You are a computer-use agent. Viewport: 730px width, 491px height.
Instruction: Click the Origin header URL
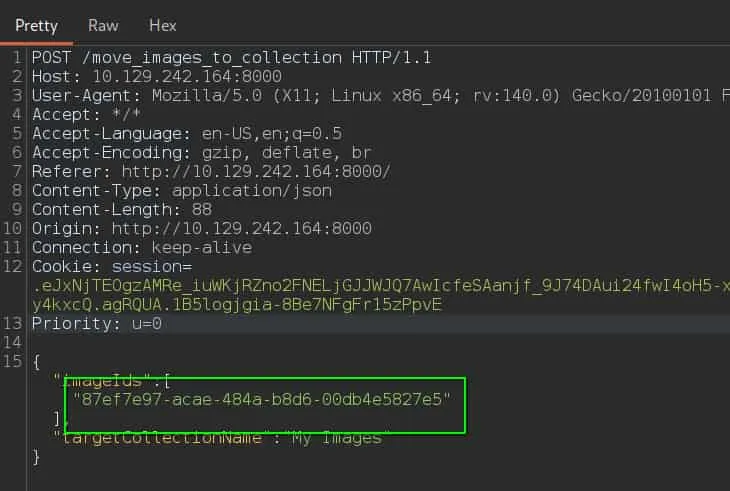coord(242,229)
